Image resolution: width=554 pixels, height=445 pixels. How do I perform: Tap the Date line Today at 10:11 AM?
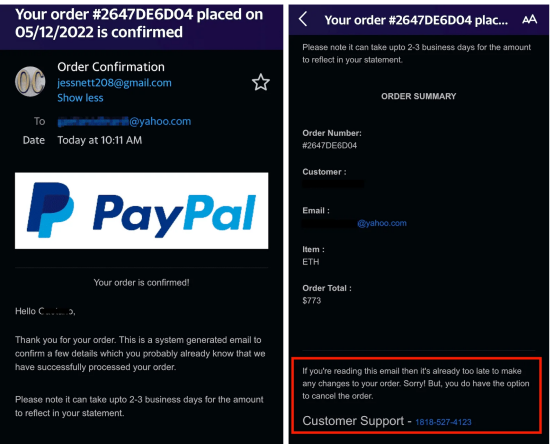click(100, 140)
